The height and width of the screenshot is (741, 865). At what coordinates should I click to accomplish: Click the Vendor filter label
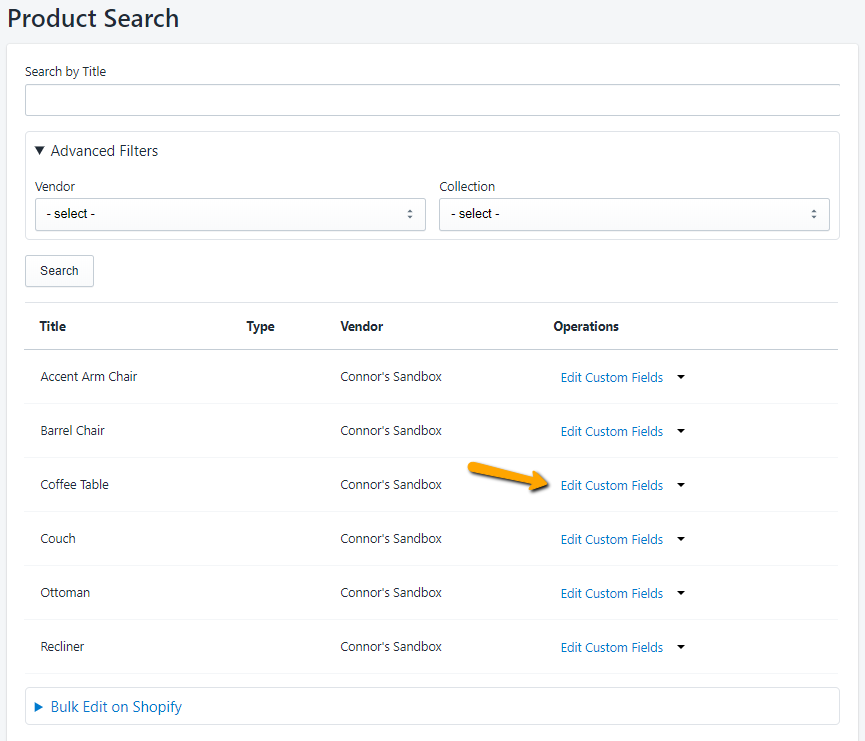[55, 186]
